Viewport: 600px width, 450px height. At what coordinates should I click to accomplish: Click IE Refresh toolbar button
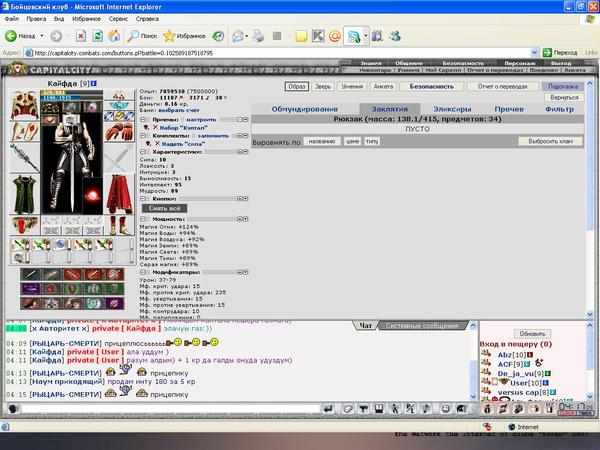click(98, 36)
